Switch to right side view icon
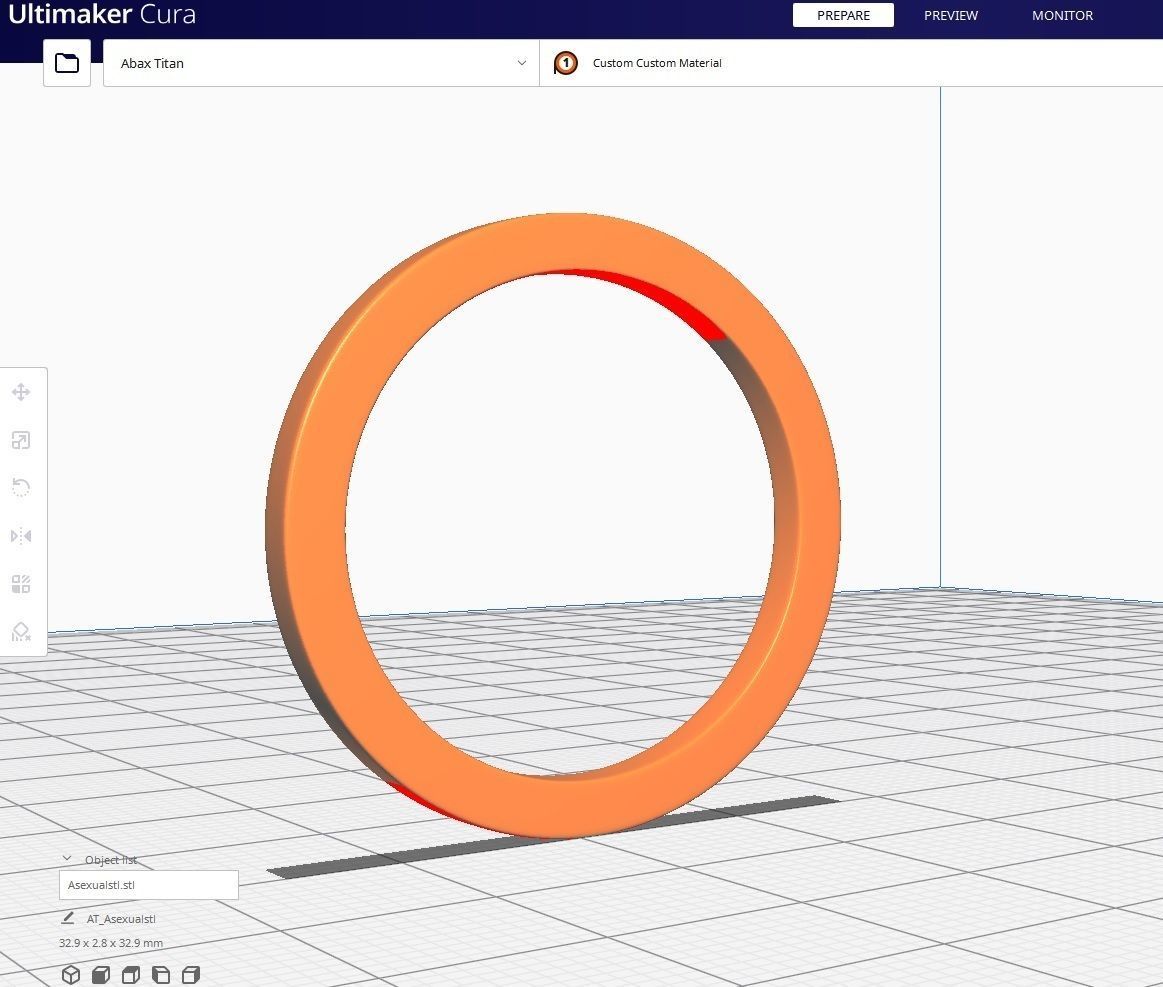 click(x=191, y=974)
